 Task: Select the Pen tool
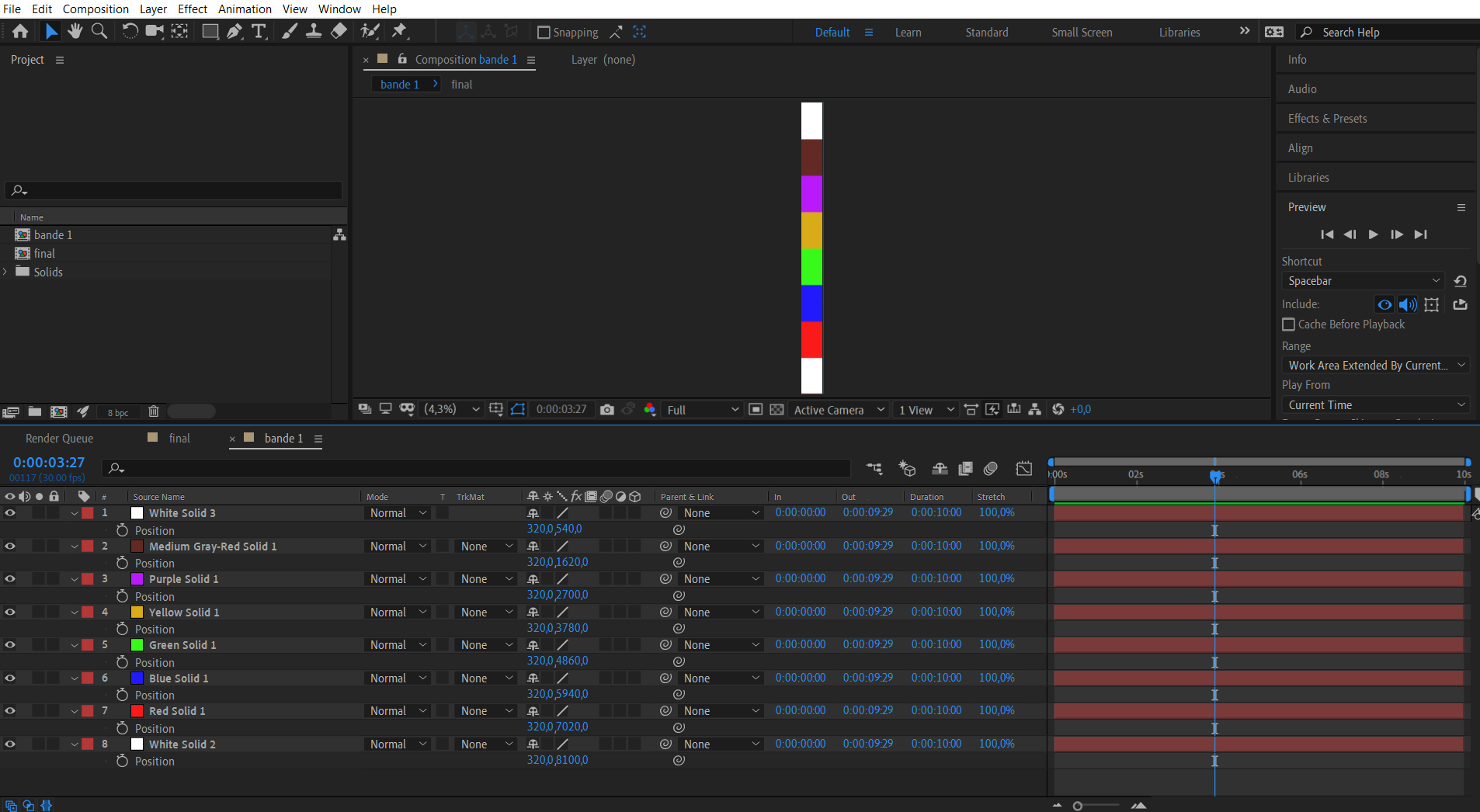click(234, 31)
